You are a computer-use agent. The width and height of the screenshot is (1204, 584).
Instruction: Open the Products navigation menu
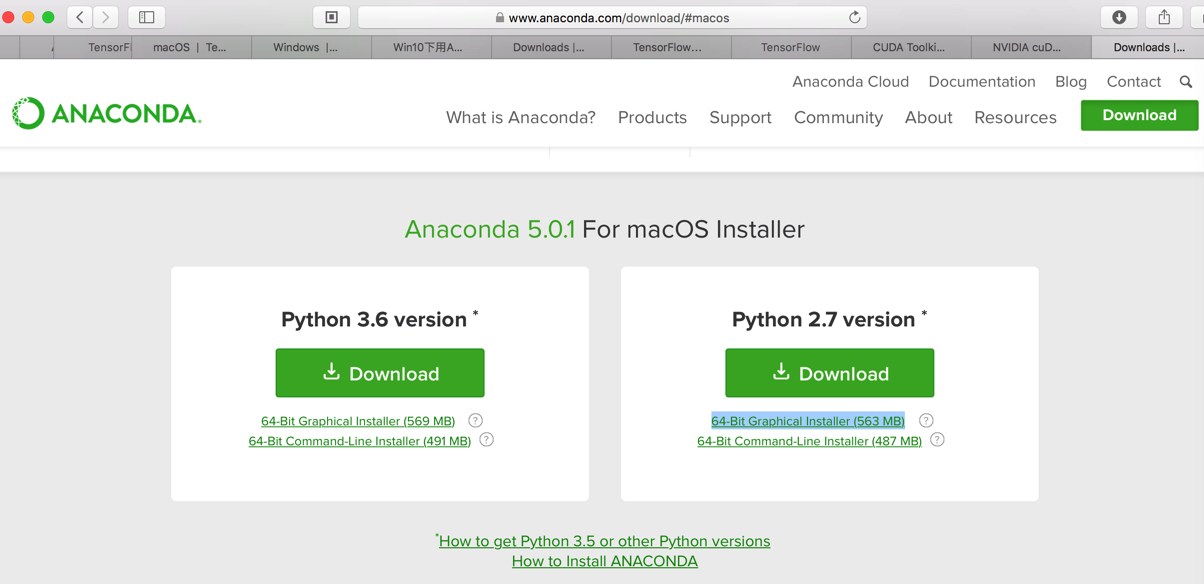[652, 117]
